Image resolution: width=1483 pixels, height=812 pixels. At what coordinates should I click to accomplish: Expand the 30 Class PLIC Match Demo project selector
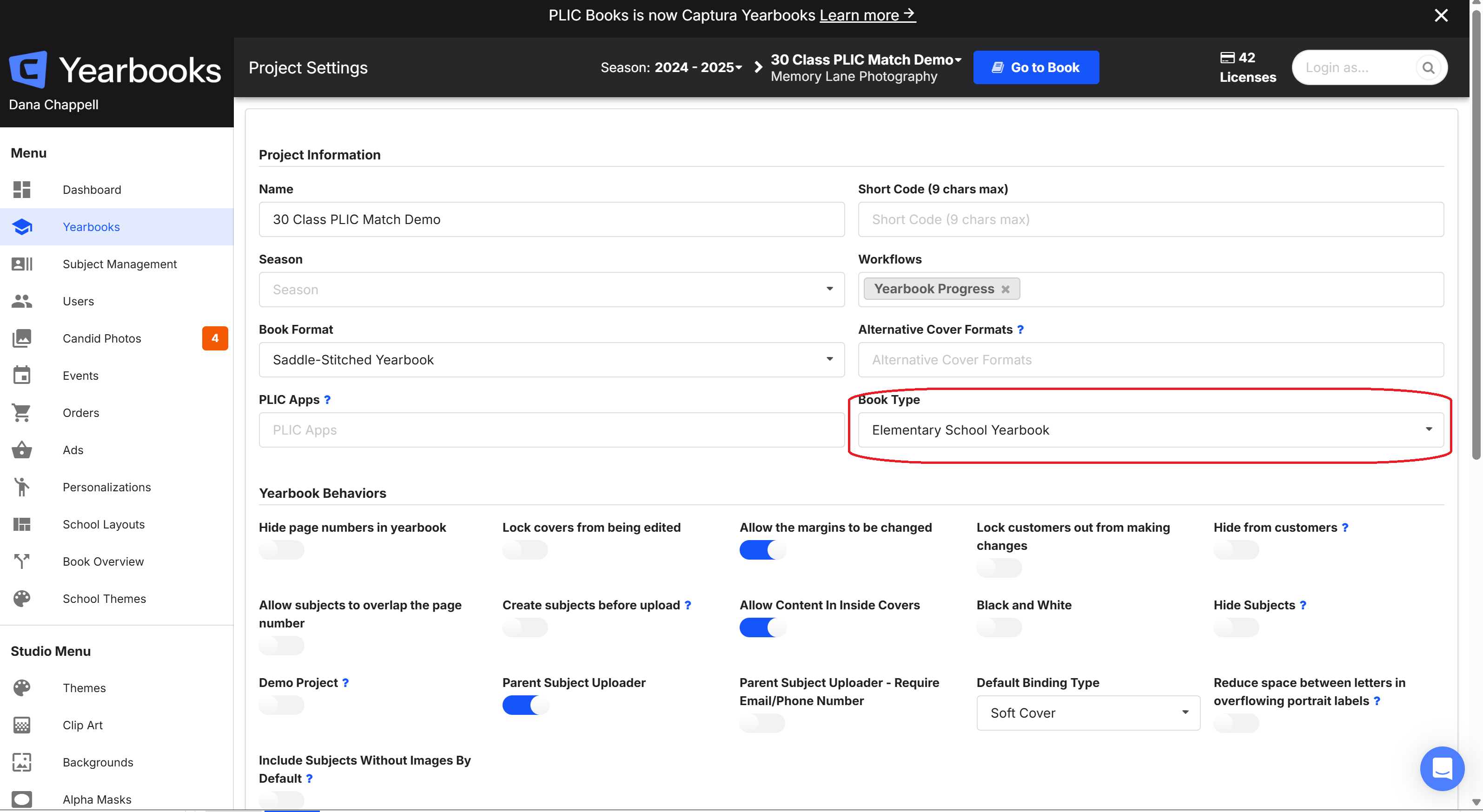click(x=866, y=59)
